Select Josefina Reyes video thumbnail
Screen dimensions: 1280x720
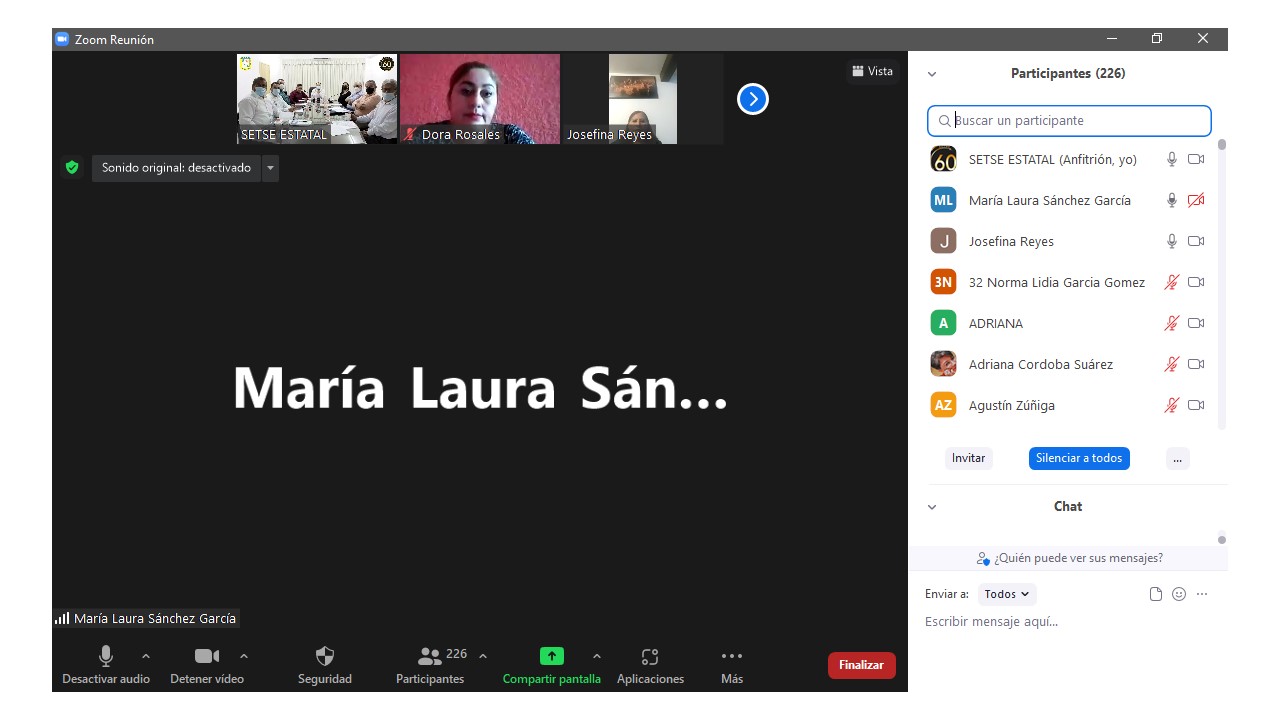coord(643,99)
